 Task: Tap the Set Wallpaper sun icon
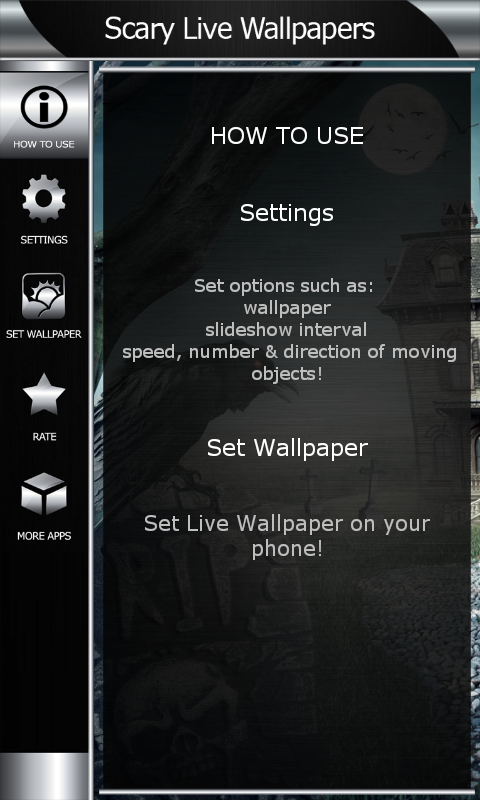pos(44,296)
